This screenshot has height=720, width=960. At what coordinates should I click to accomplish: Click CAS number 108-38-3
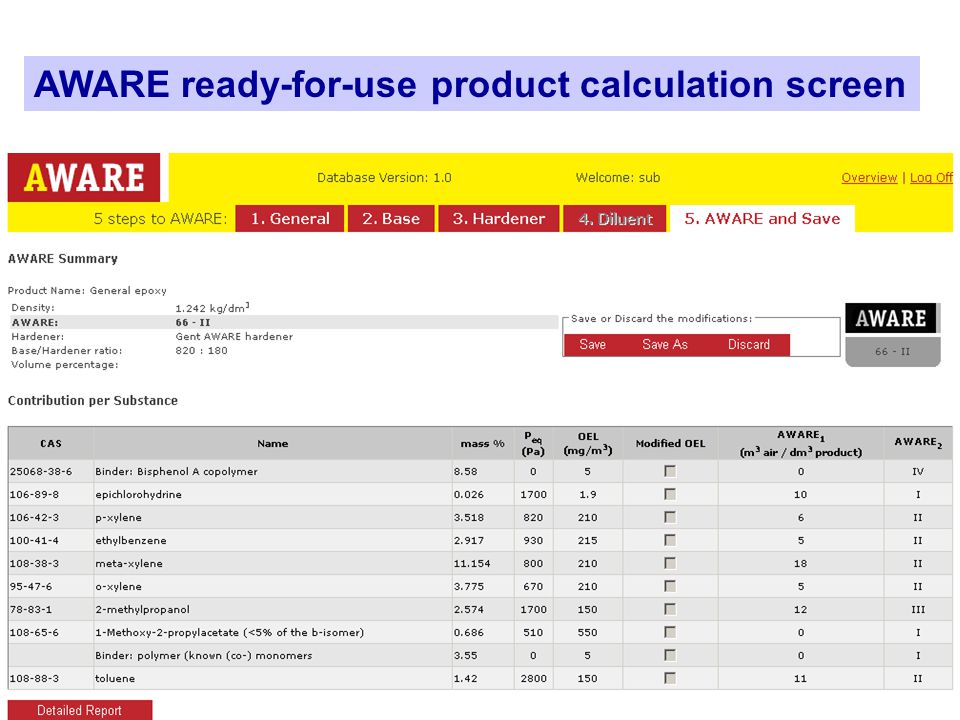(x=34, y=563)
